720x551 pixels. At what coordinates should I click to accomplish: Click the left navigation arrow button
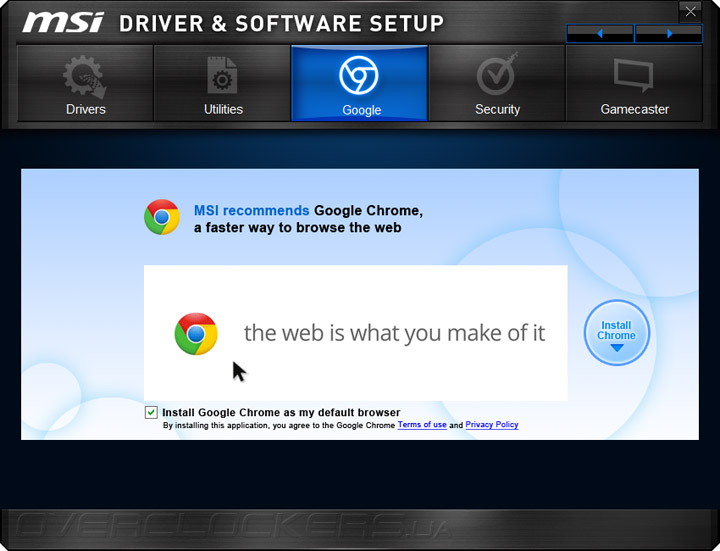[x=600, y=34]
